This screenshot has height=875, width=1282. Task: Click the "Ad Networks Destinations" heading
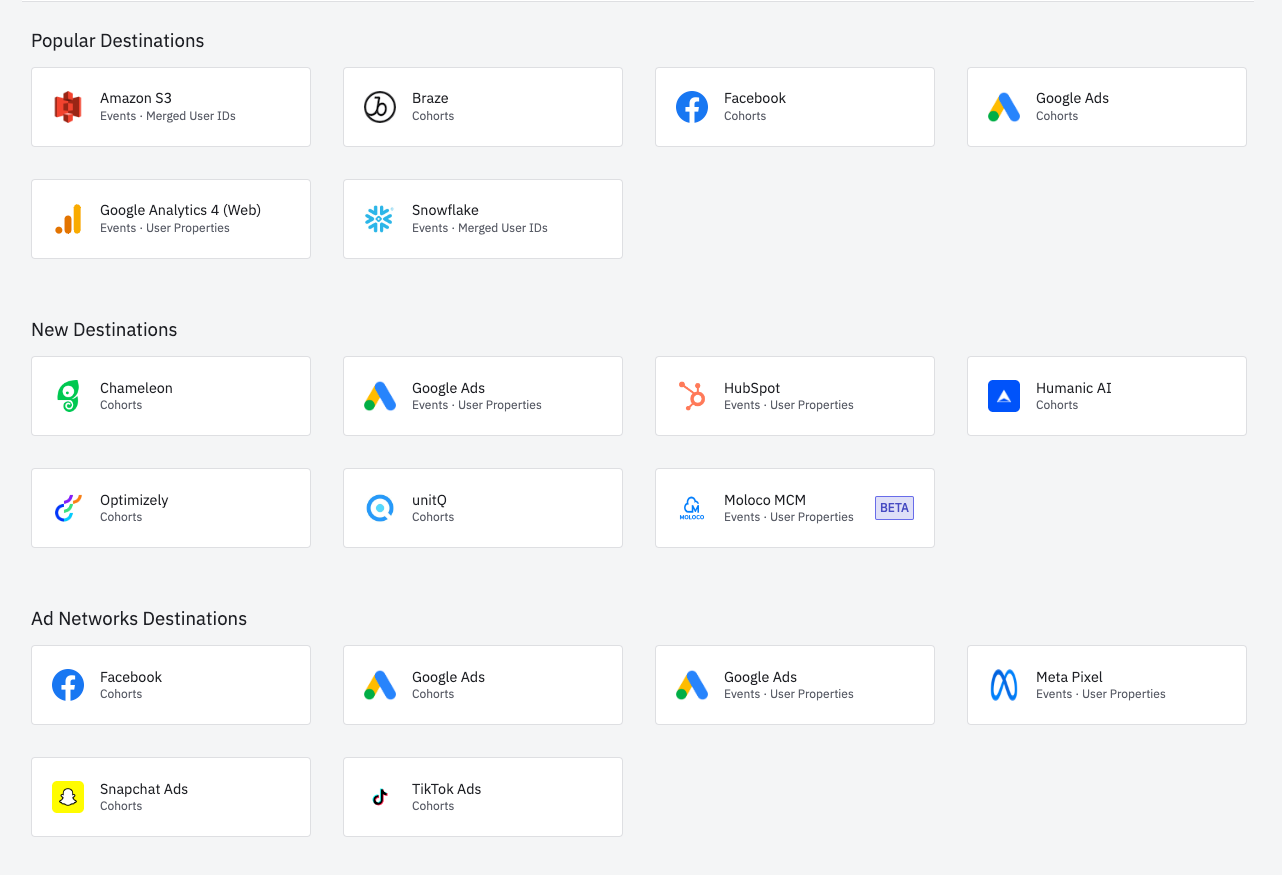(139, 619)
